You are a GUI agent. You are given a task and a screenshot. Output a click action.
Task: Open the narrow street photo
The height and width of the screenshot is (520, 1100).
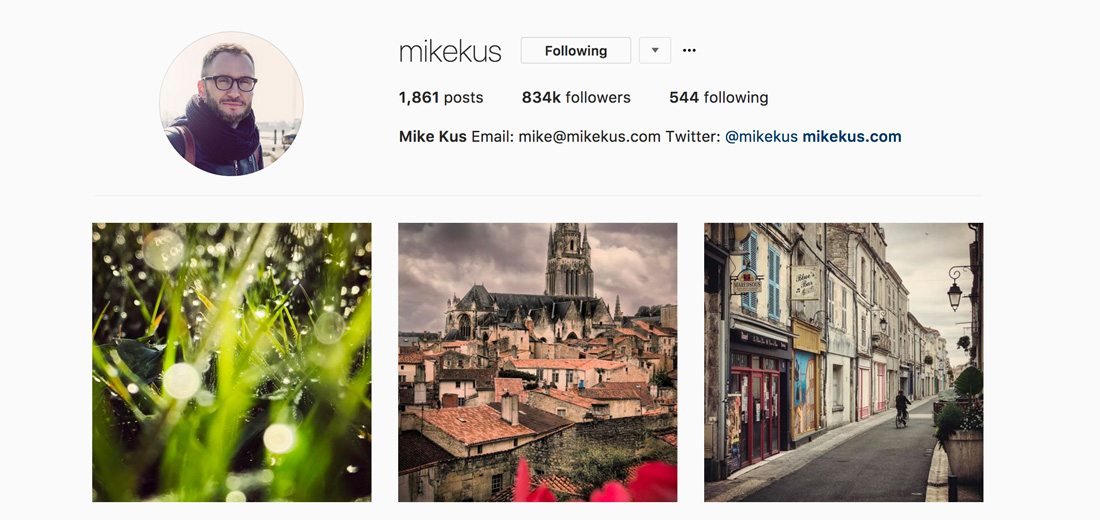pyautogui.click(x=843, y=362)
